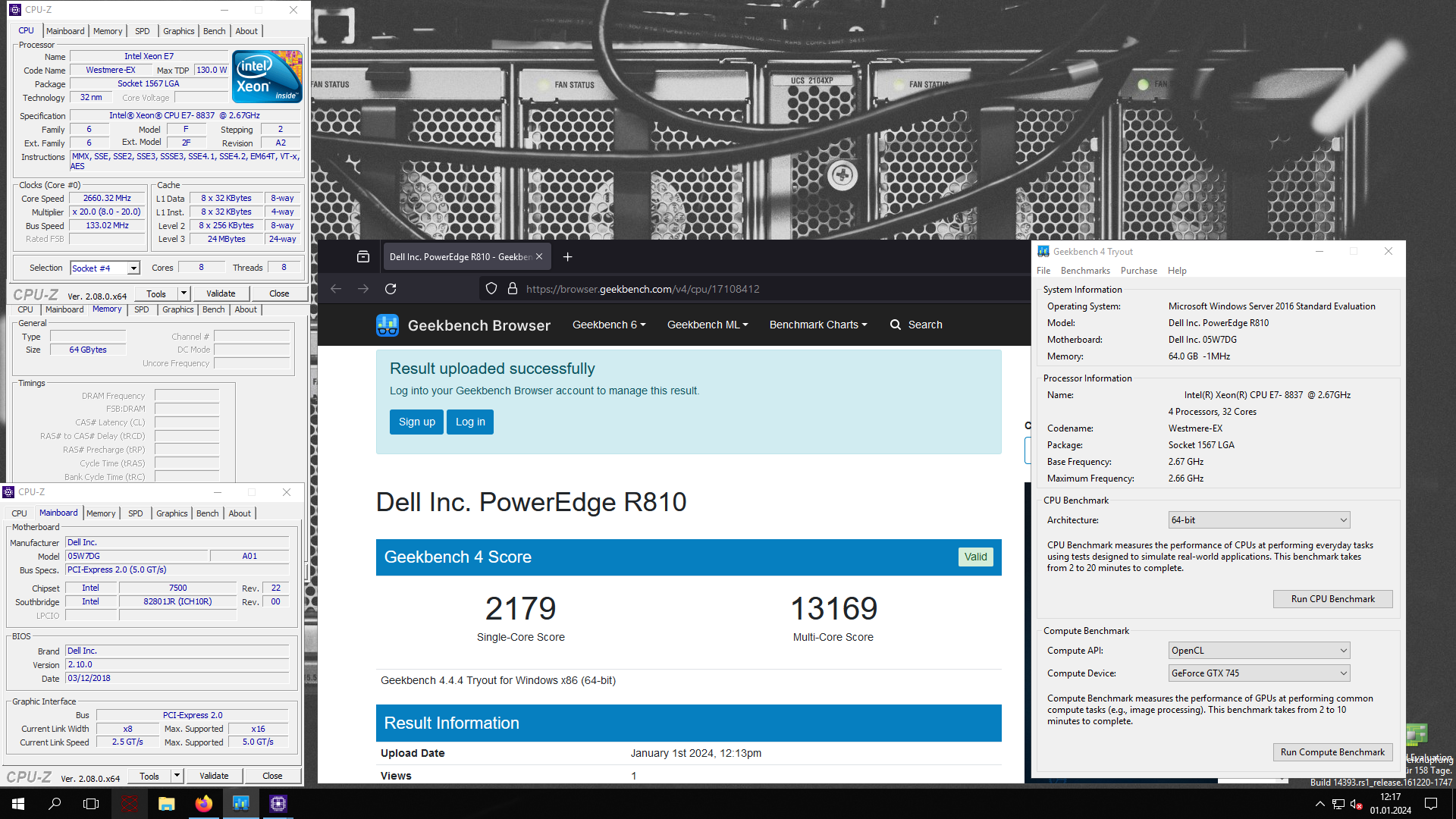
Task: Open Graphics tab in middle CPU-Z window
Action: 178,309
